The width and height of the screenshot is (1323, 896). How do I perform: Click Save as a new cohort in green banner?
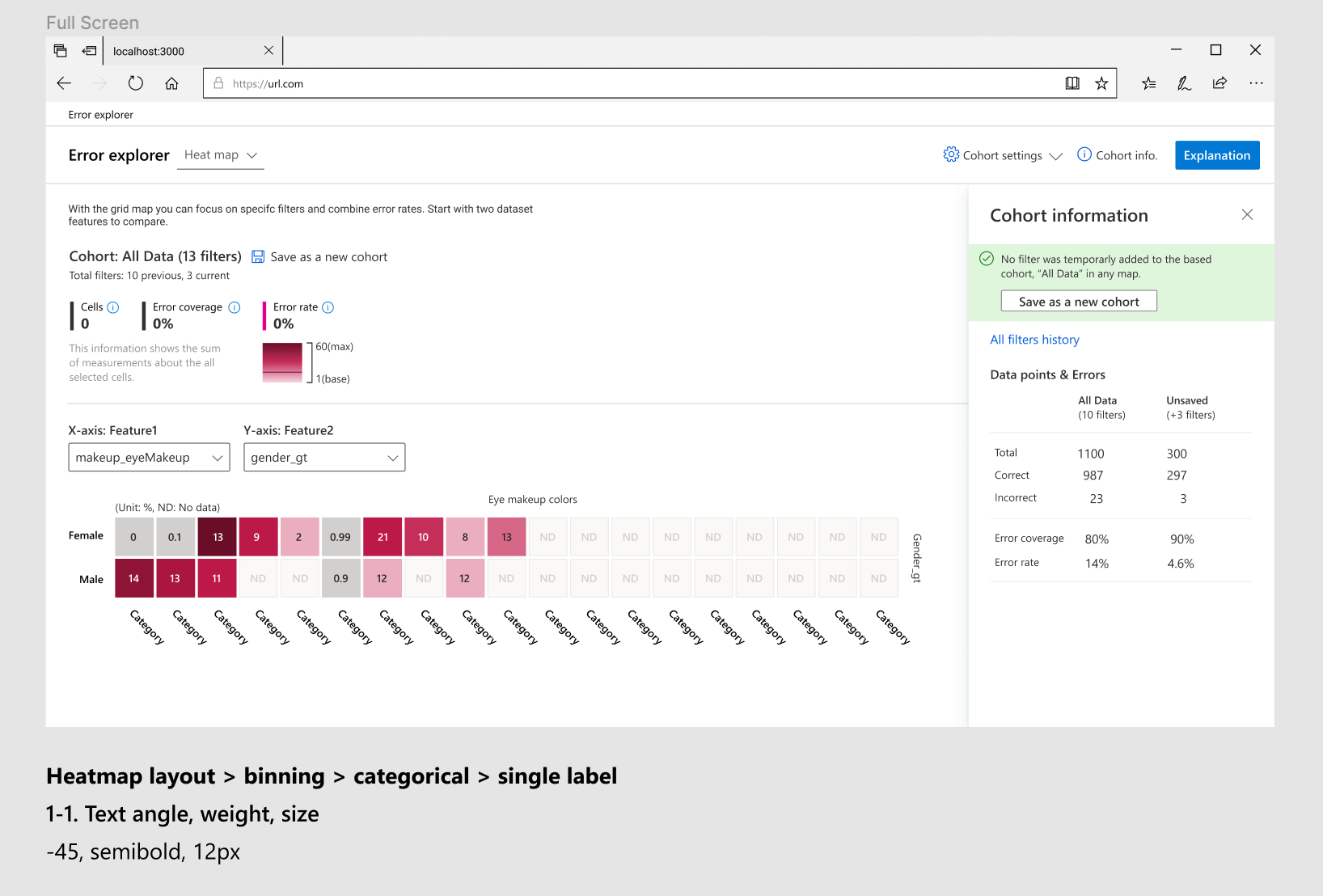1079,302
